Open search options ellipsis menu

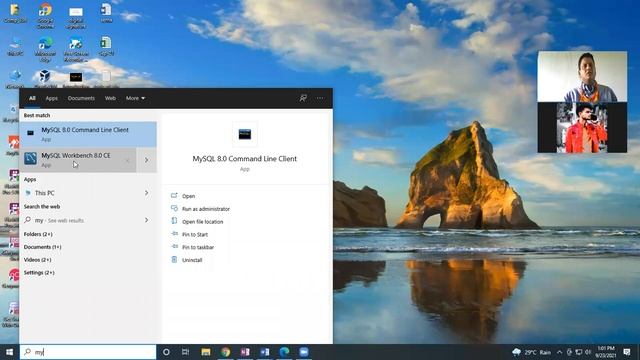click(320, 98)
